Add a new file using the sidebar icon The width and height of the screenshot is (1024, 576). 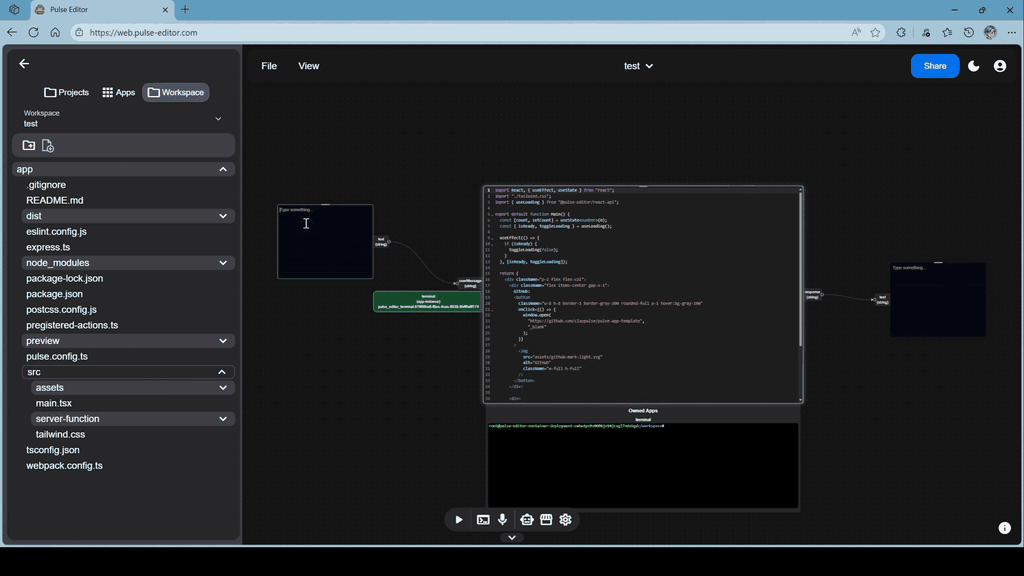coord(48,145)
